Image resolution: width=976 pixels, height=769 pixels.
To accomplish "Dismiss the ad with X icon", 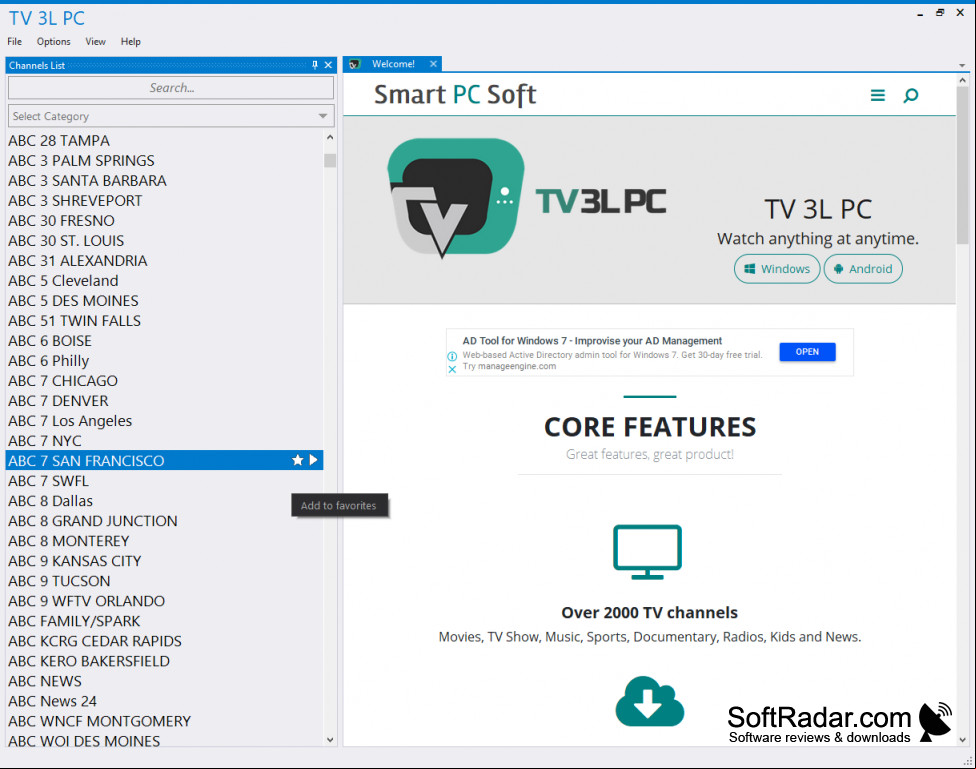I will (453, 369).
